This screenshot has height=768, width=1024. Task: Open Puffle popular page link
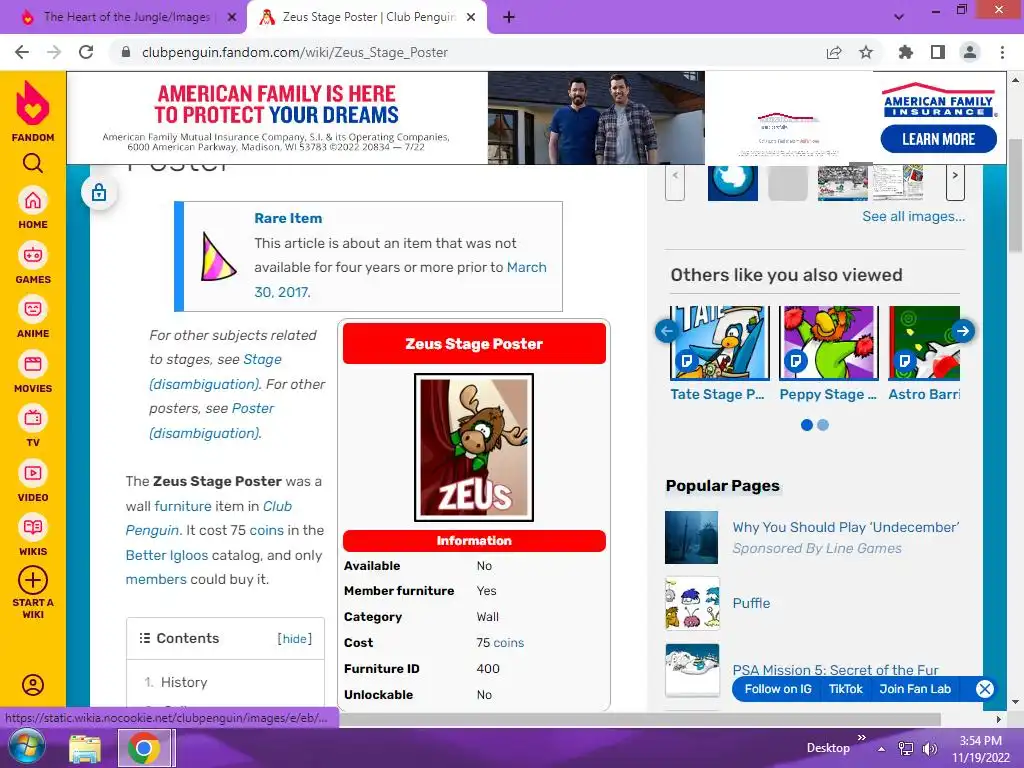point(751,603)
